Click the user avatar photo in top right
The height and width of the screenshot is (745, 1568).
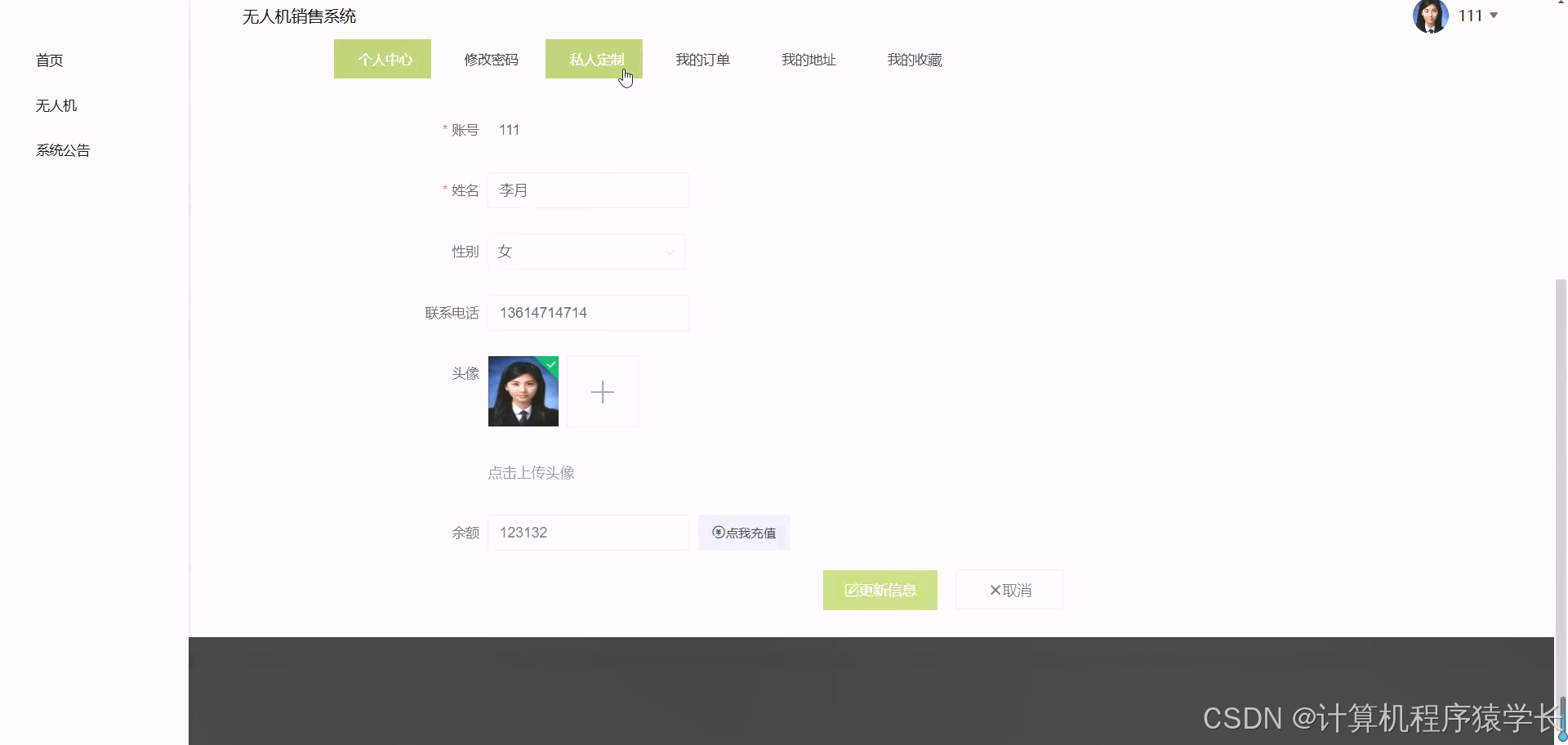click(x=1429, y=16)
